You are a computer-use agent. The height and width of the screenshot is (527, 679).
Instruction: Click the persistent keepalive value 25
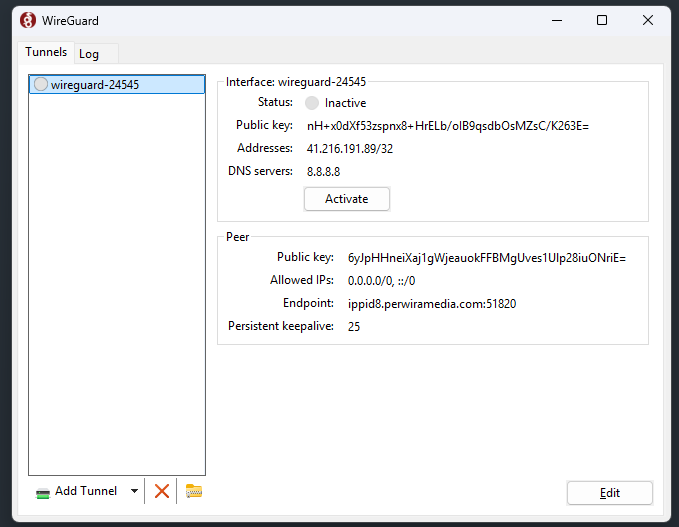click(354, 327)
